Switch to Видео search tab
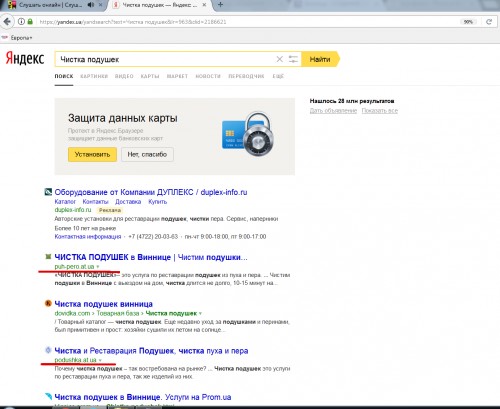 124,76
